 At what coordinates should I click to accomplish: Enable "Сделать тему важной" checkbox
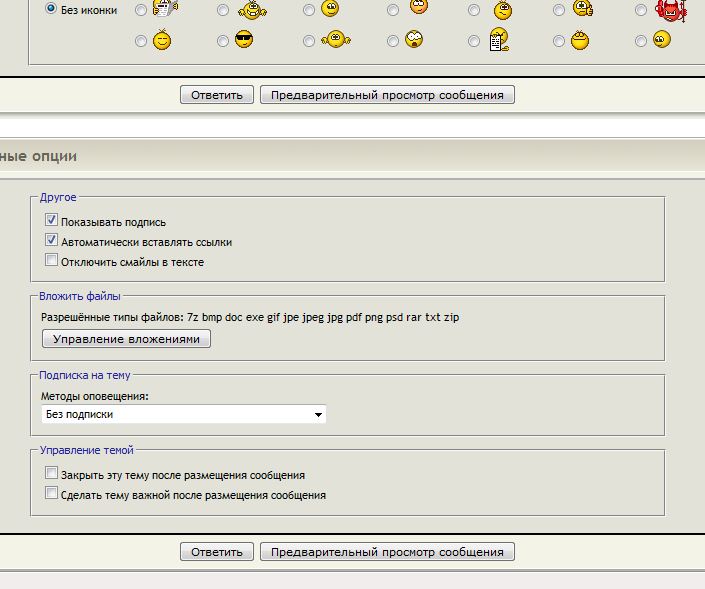tap(51, 494)
